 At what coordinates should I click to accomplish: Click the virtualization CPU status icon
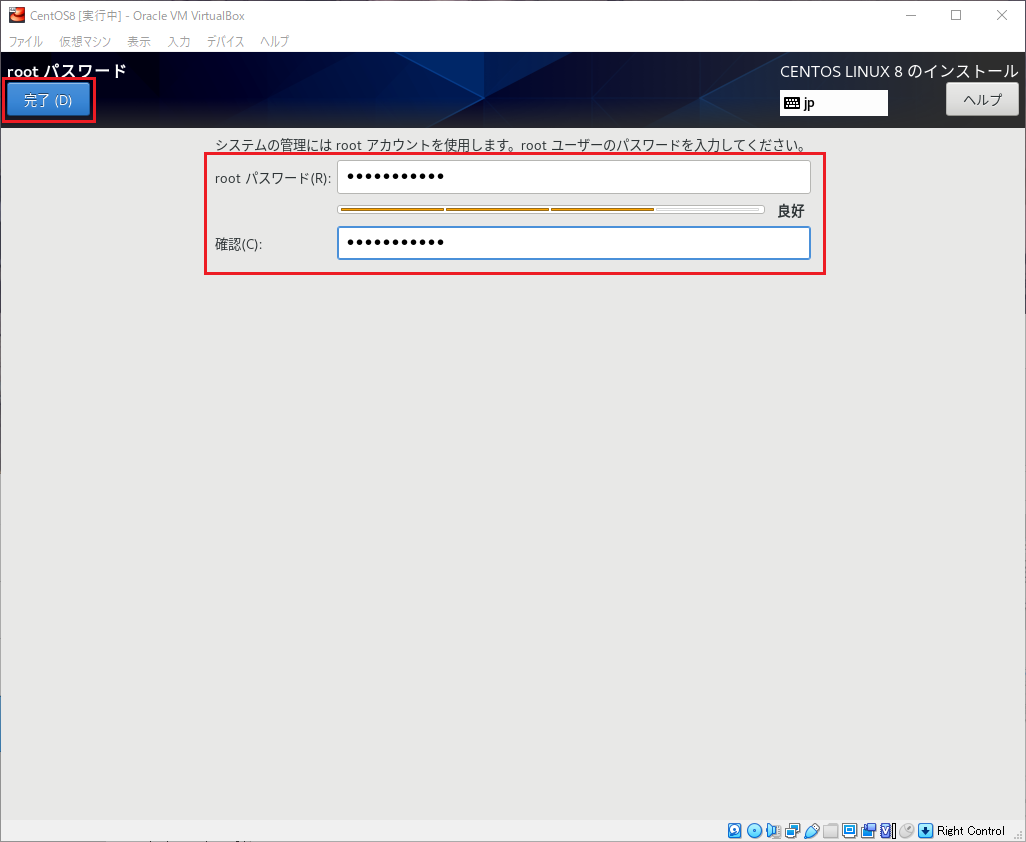[x=887, y=831]
